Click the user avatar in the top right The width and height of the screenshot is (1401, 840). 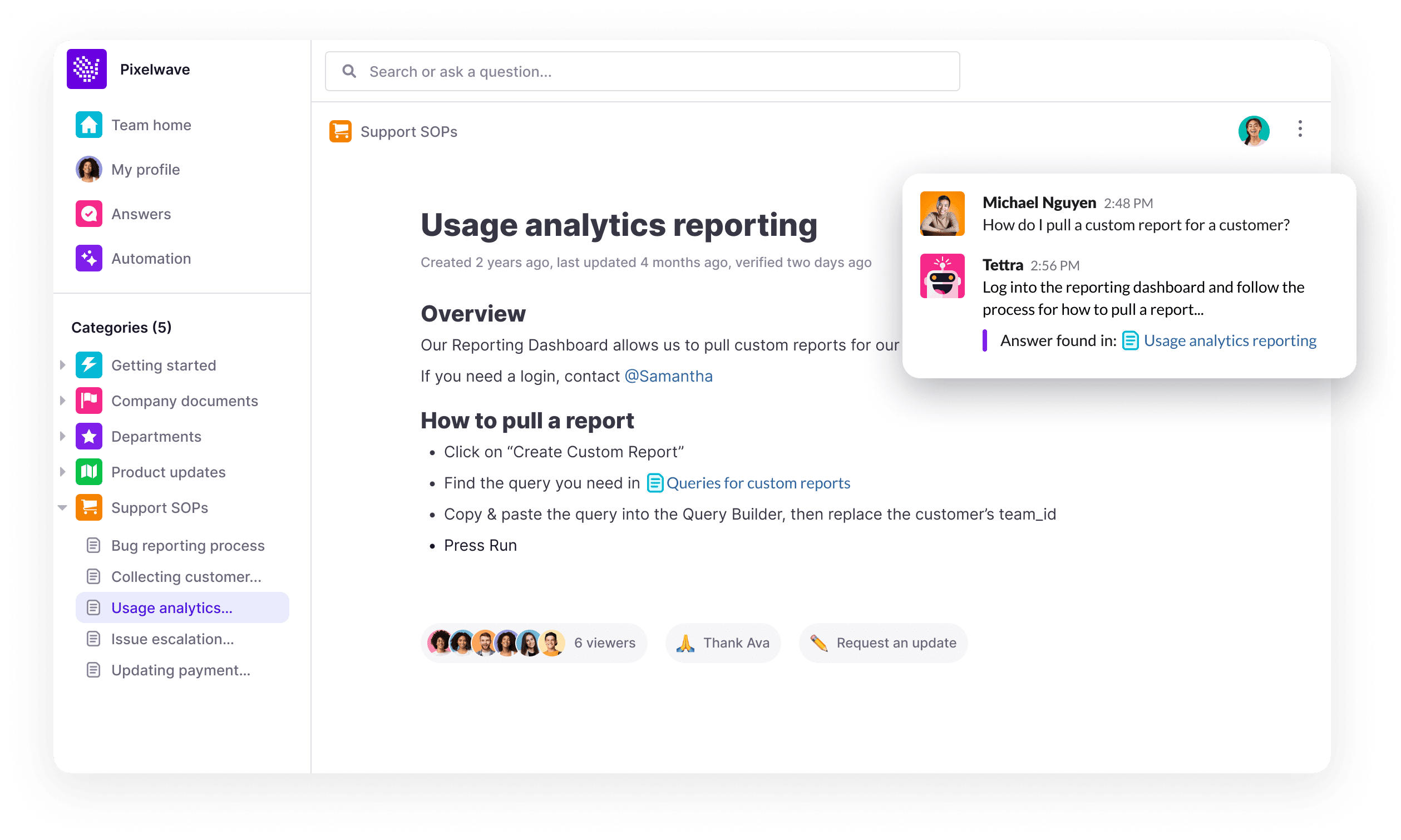point(1255,131)
